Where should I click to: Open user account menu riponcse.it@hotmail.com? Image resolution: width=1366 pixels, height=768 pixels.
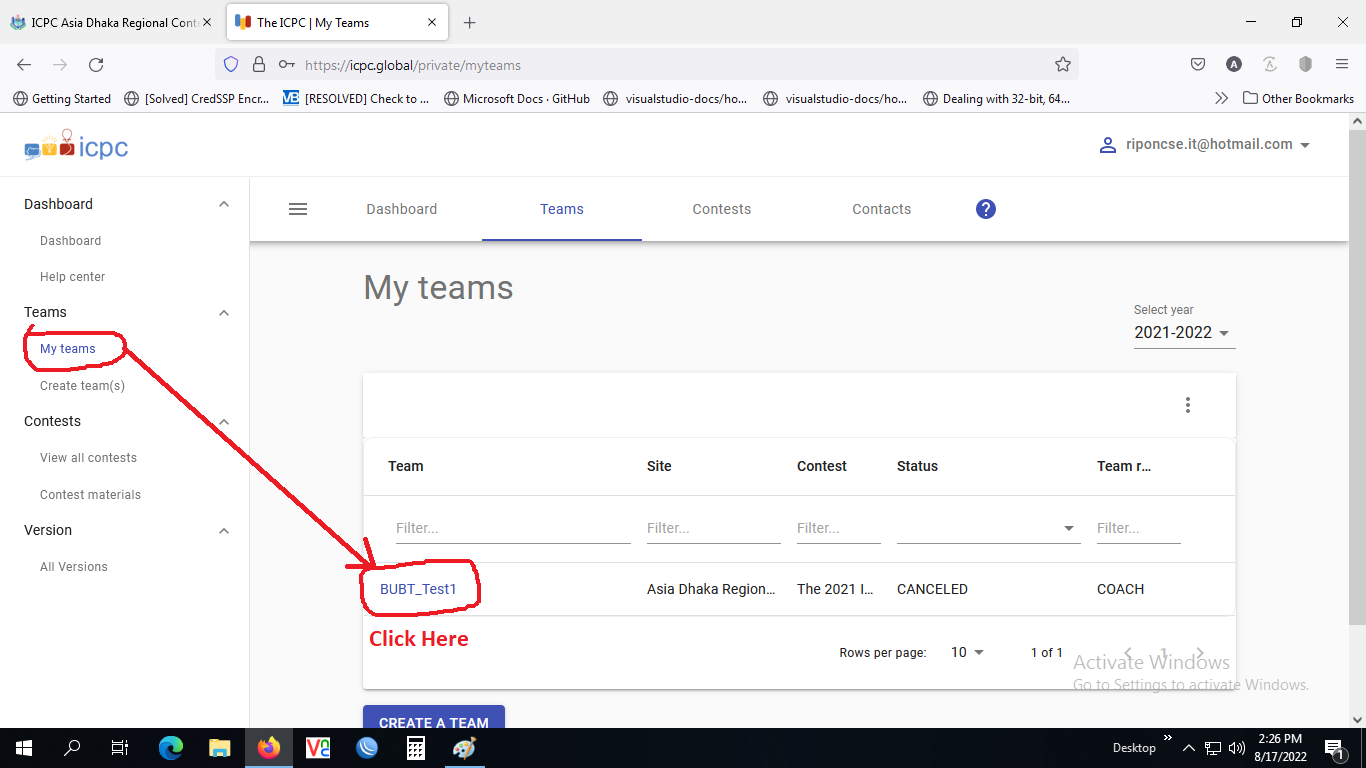pyautogui.click(x=1205, y=145)
